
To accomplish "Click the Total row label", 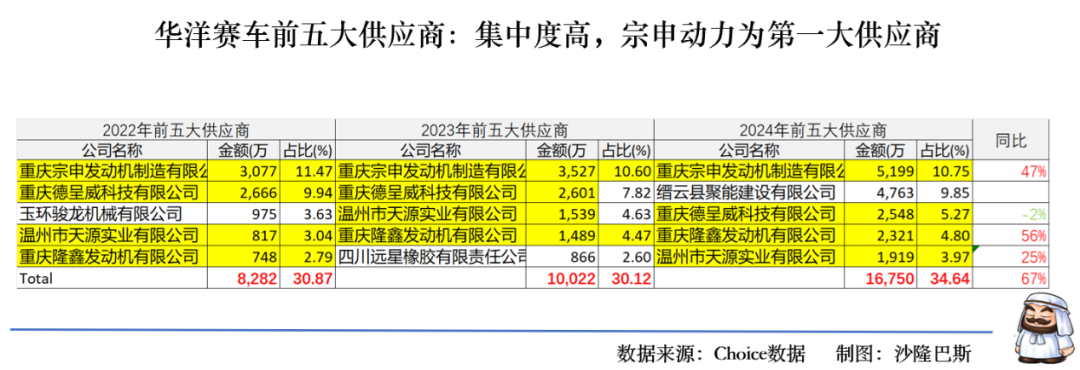I will (x=112, y=278).
